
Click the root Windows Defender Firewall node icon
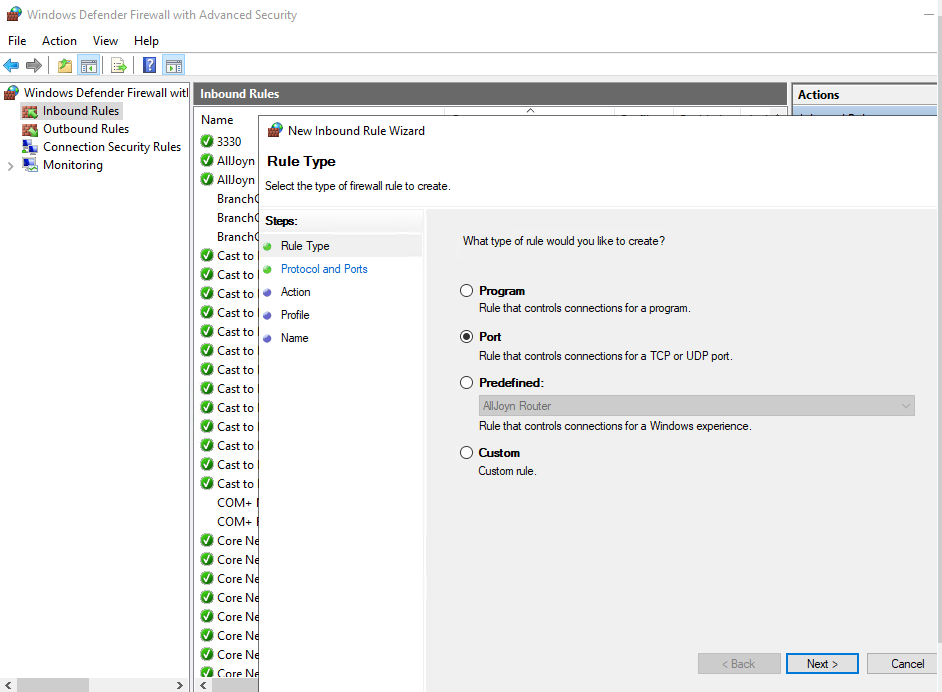point(11,93)
